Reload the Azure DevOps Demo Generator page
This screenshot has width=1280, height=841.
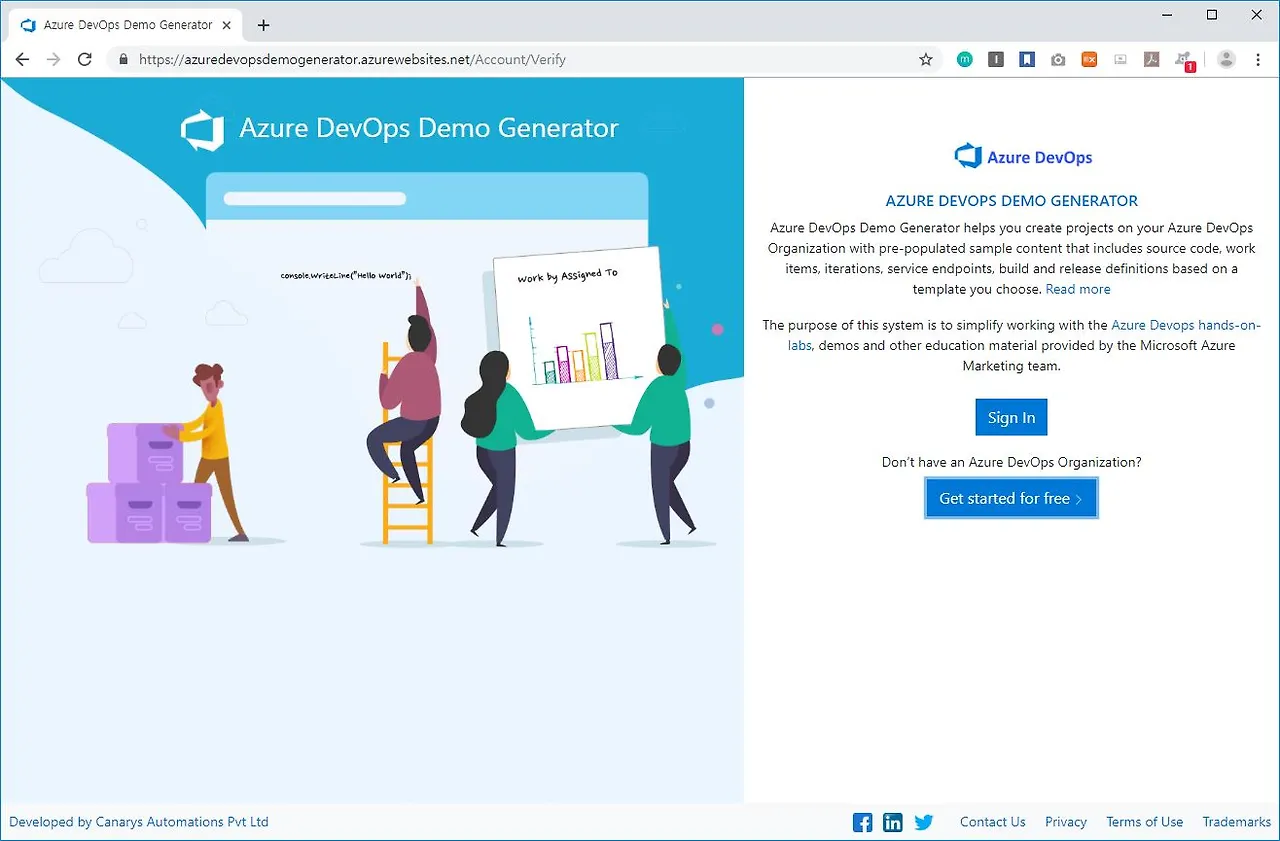[86, 60]
